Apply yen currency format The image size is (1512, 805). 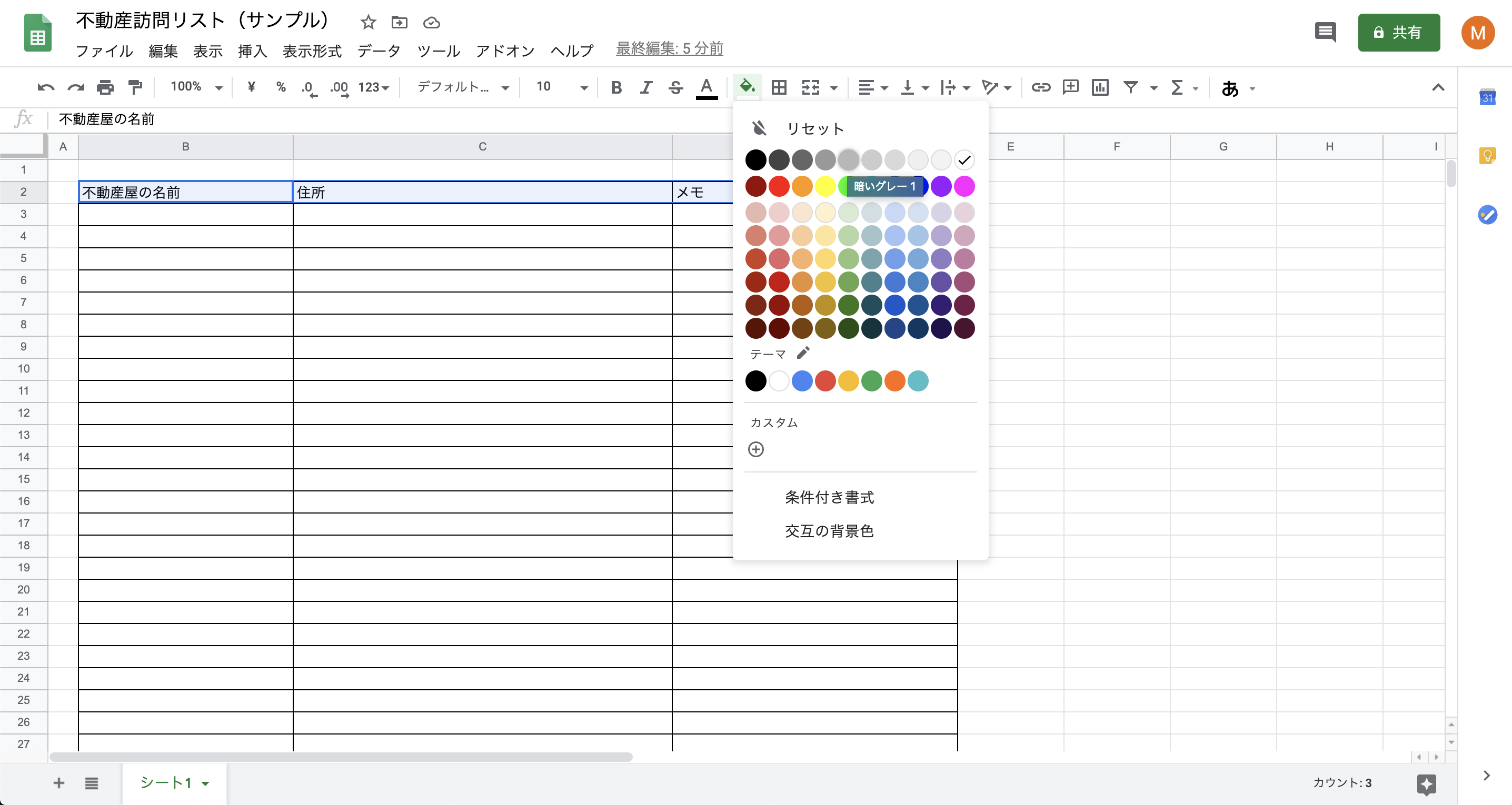(251, 87)
